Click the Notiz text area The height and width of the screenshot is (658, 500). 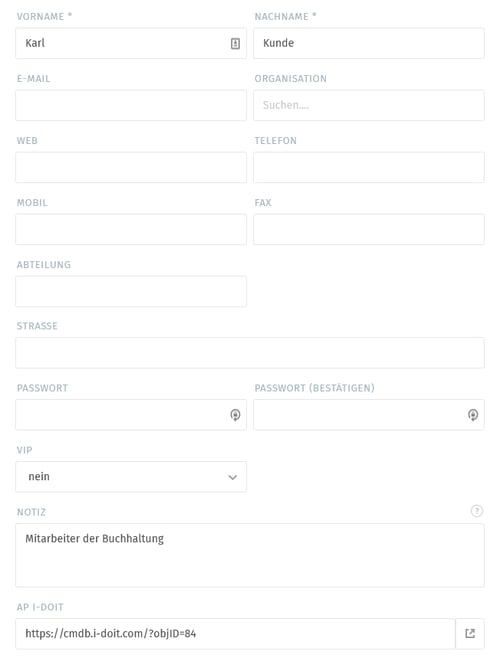(x=250, y=555)
